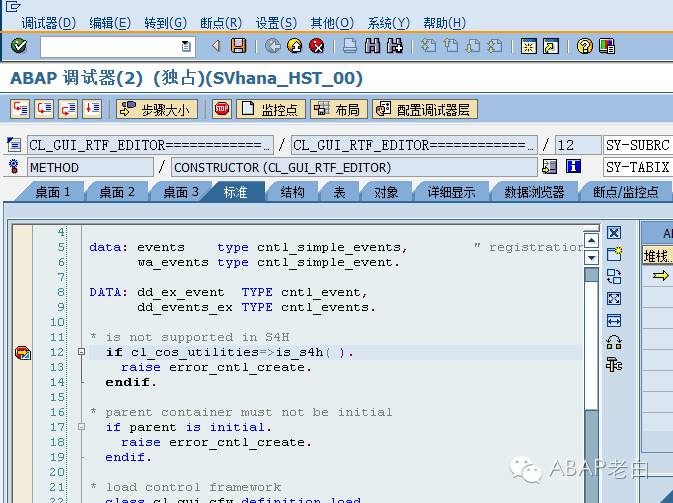
Task: Click the SY-TABIX field
Action: tap(638, 167)
